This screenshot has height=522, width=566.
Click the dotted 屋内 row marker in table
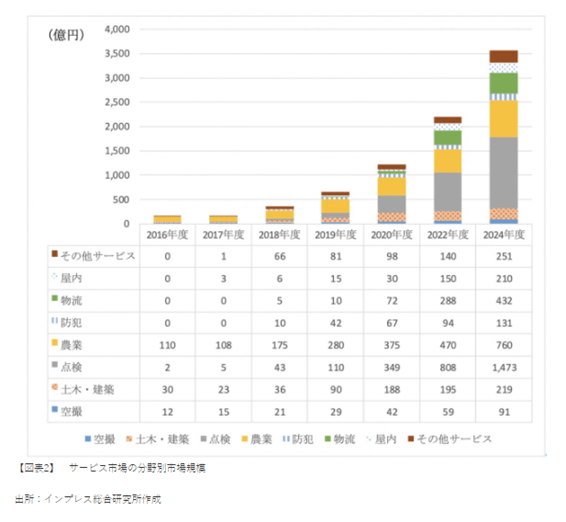pyautogui.click(x=55, y=276)
